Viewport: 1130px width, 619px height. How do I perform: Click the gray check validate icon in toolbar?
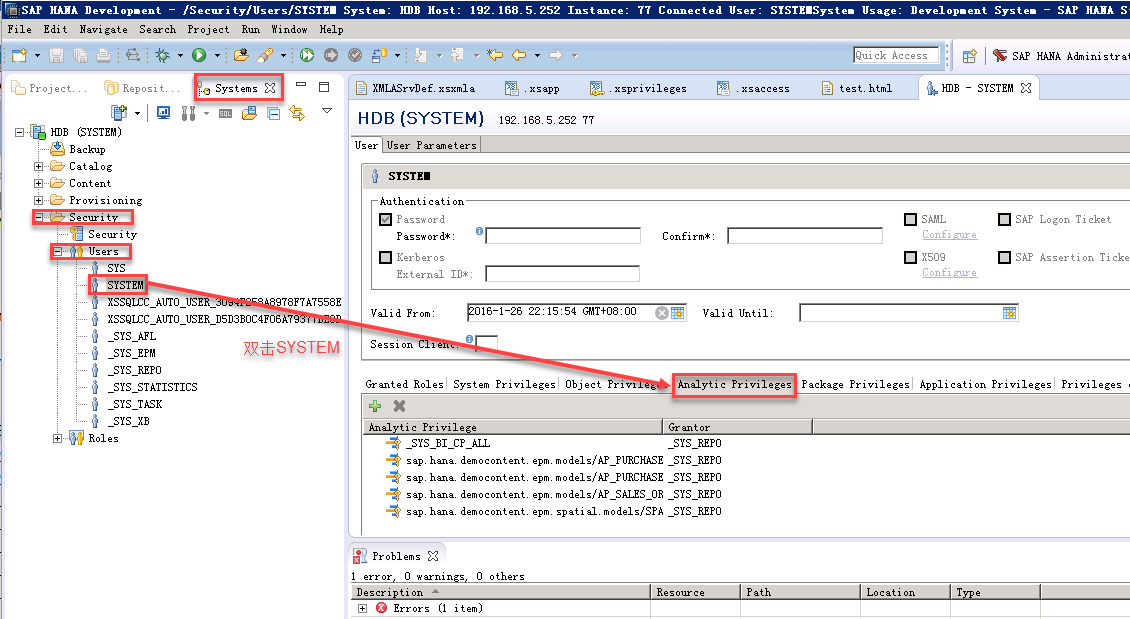[x=355, y=55]
